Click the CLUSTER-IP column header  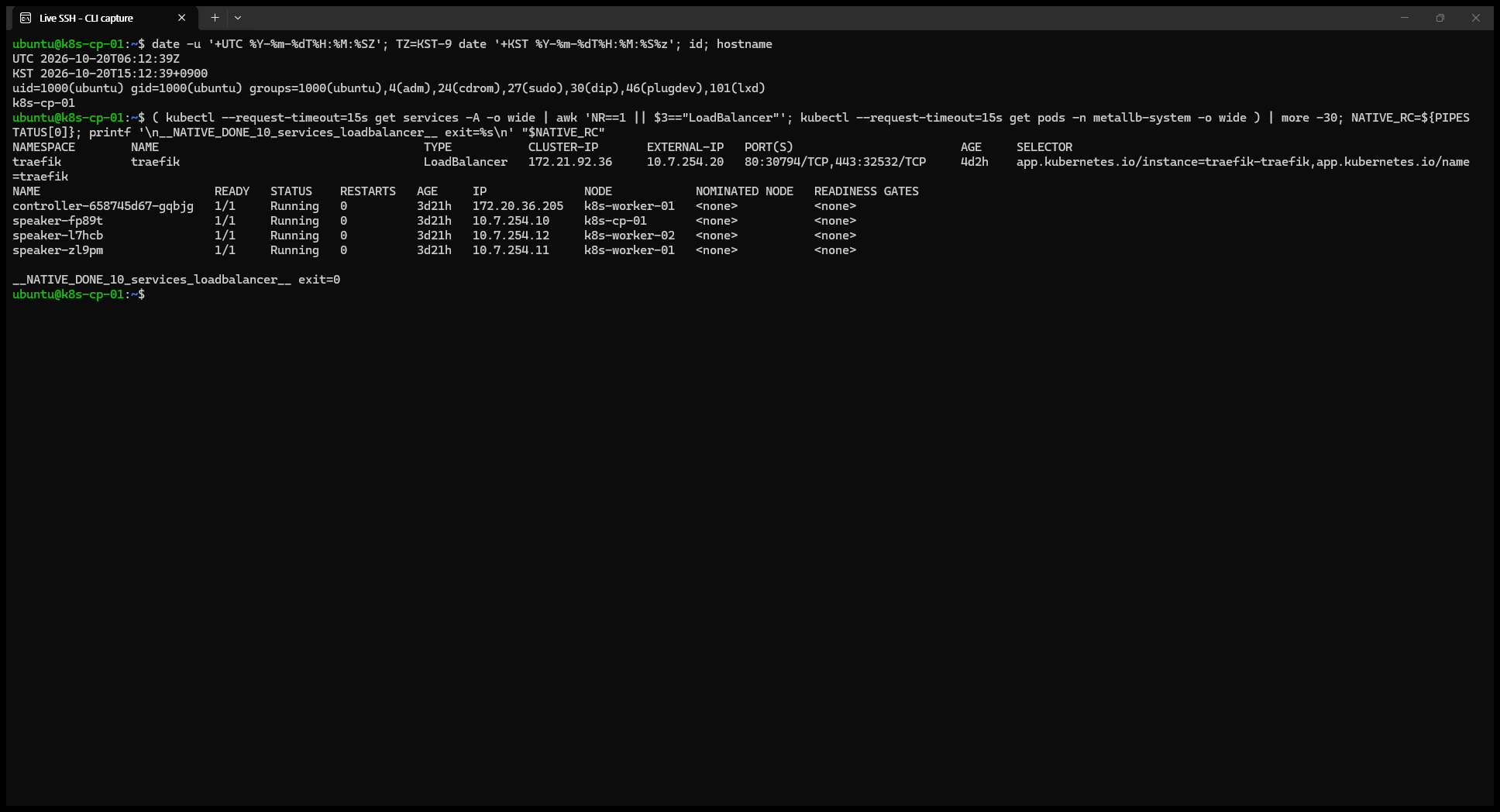[x=563, y=147]
